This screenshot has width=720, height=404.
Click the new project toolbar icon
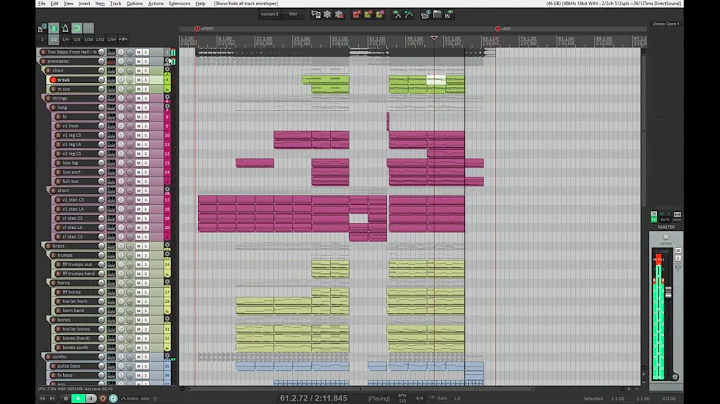pos(41,28)
